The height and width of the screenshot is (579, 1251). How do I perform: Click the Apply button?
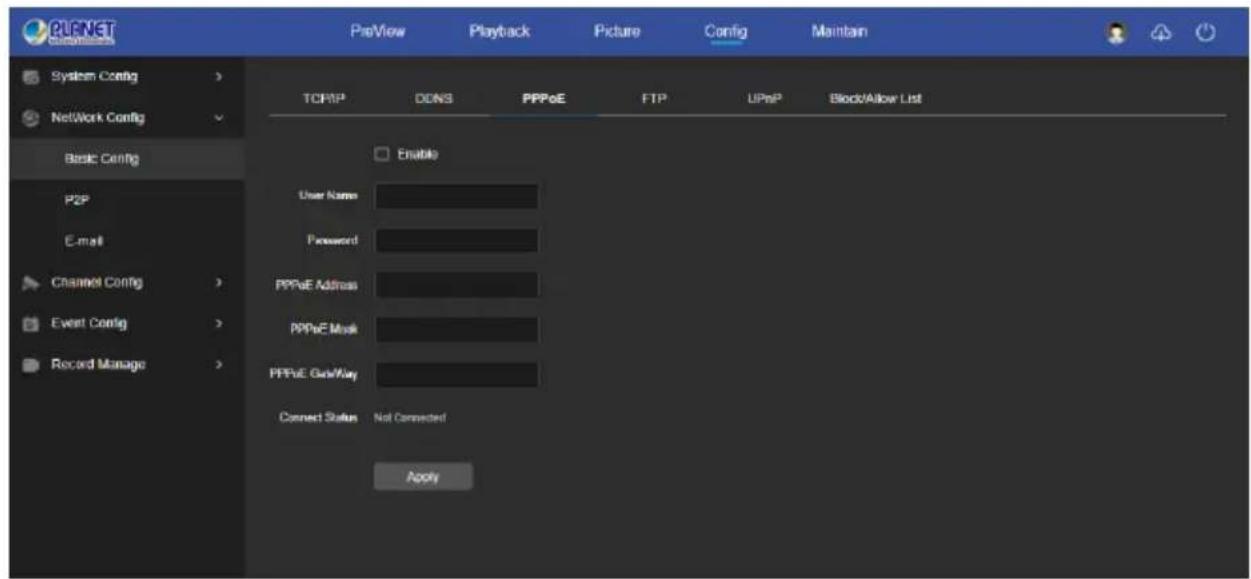(423, 477)
